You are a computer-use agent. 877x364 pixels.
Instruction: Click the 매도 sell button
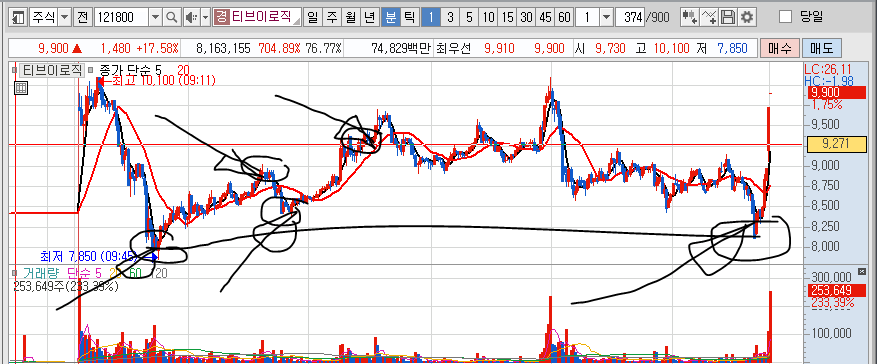(822, 49)
